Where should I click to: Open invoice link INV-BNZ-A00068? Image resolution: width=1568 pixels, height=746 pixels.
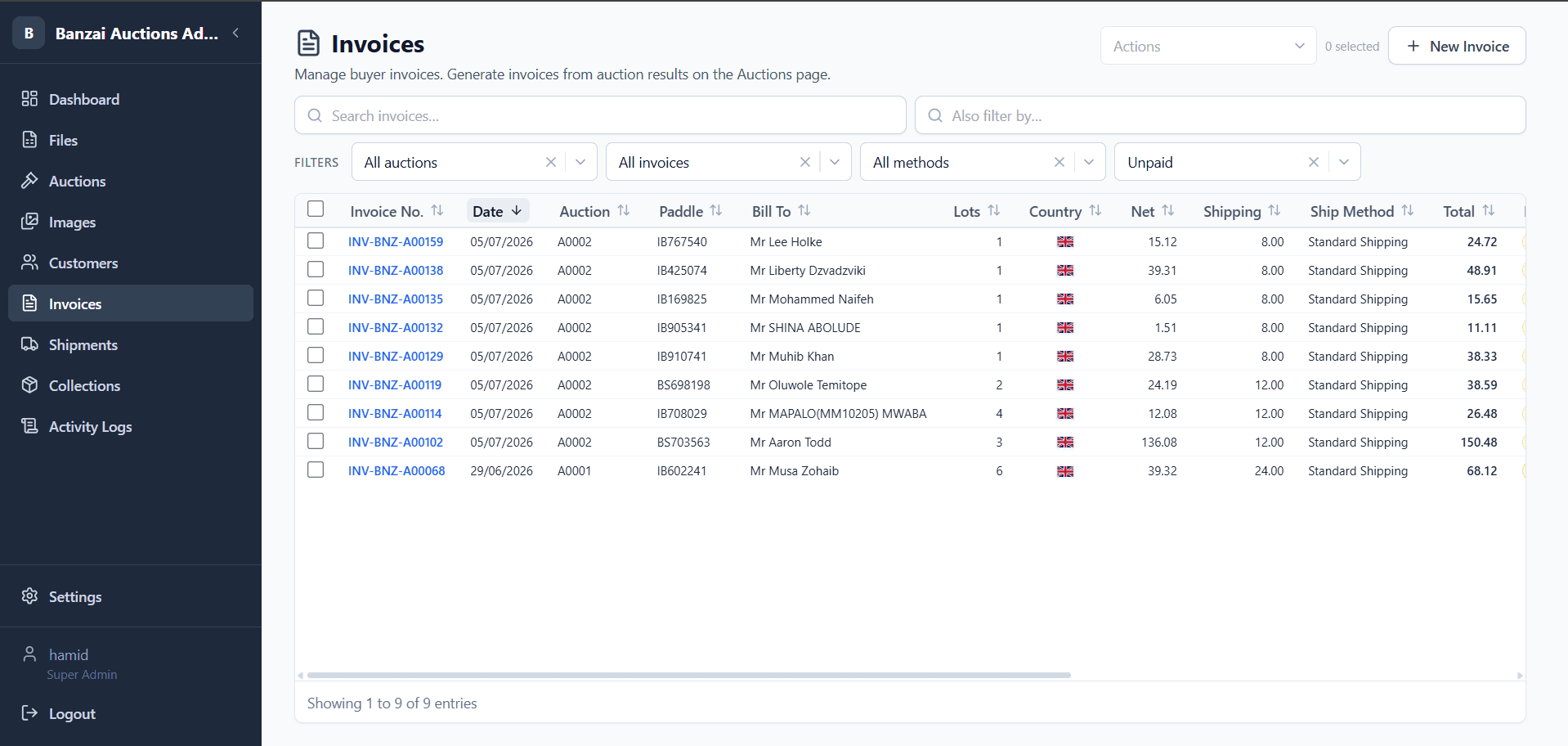tap(396, 471)
